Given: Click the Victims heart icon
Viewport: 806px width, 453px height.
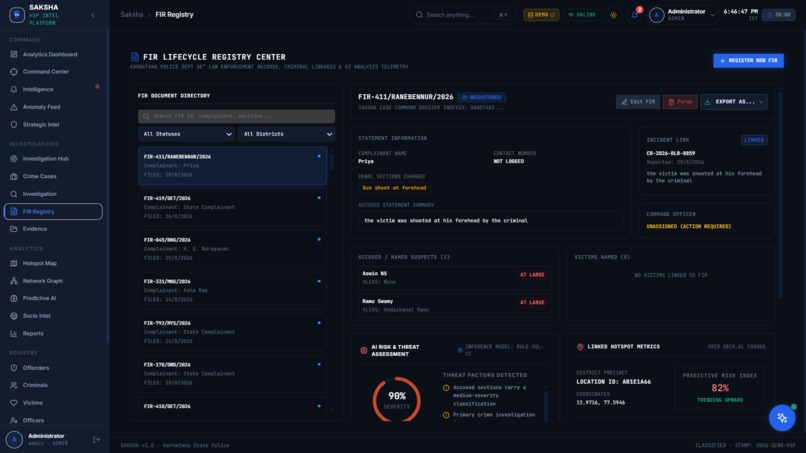Looking at the screenshot, I should pos(14,403).
